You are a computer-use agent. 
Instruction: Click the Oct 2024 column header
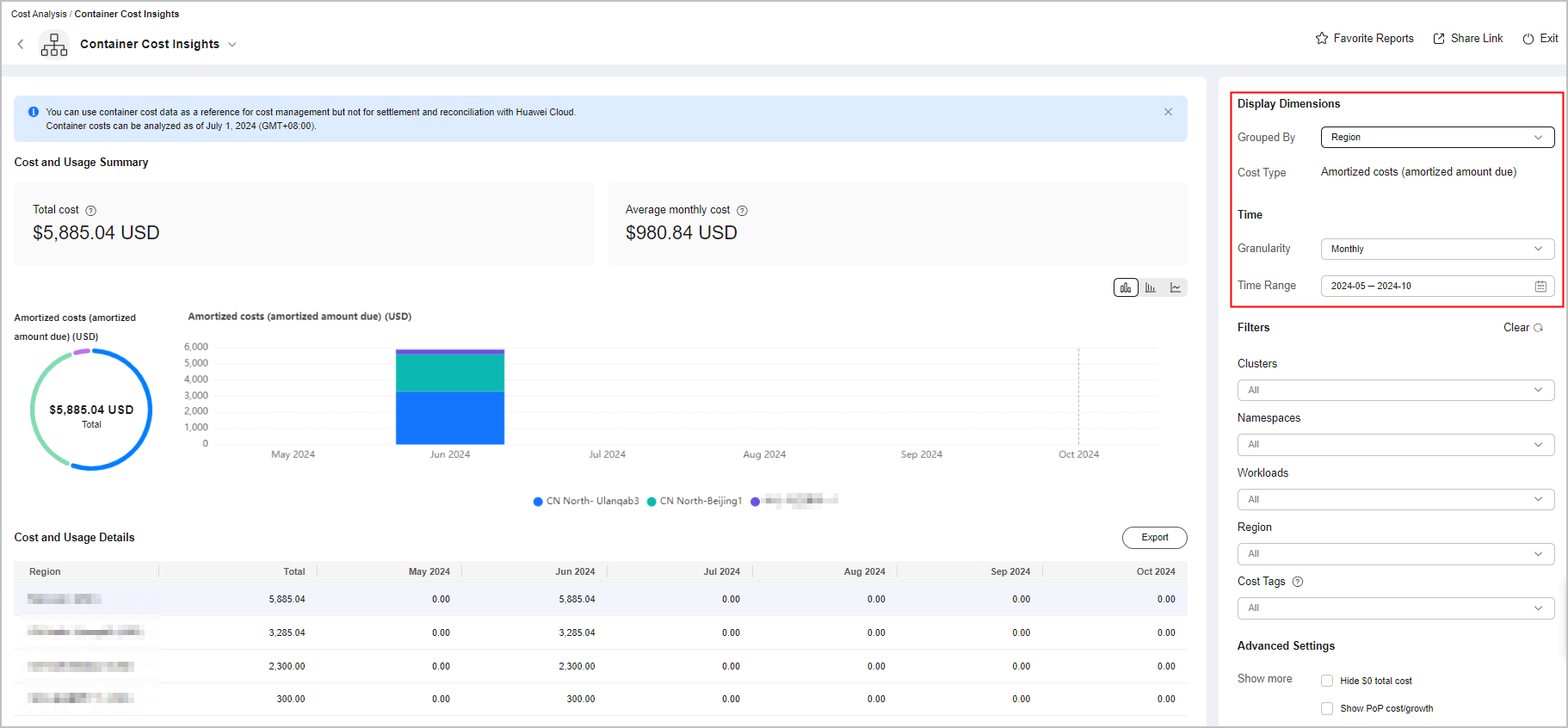tap(1156, 571)
